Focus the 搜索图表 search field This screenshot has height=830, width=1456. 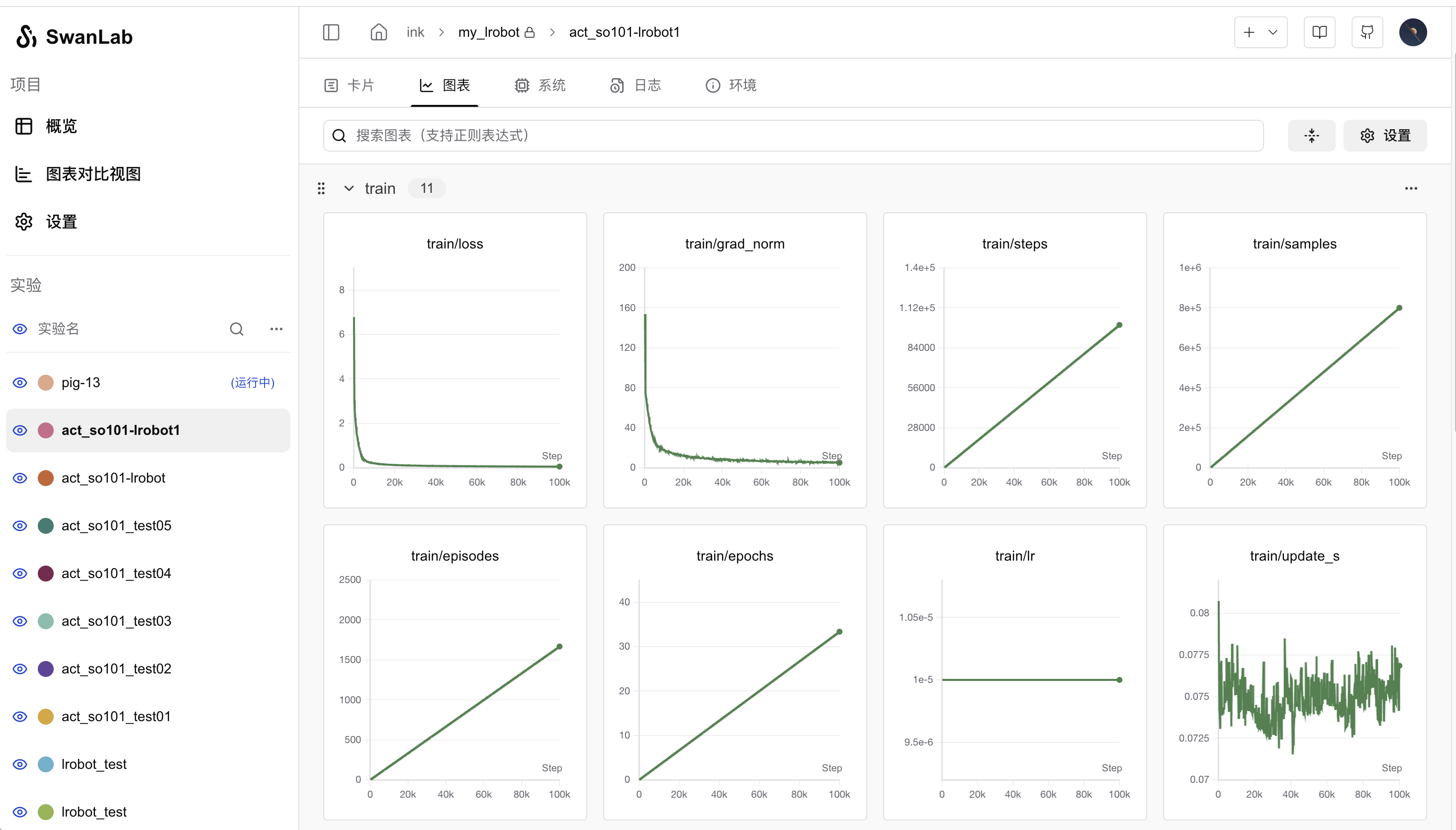[793, 136]
